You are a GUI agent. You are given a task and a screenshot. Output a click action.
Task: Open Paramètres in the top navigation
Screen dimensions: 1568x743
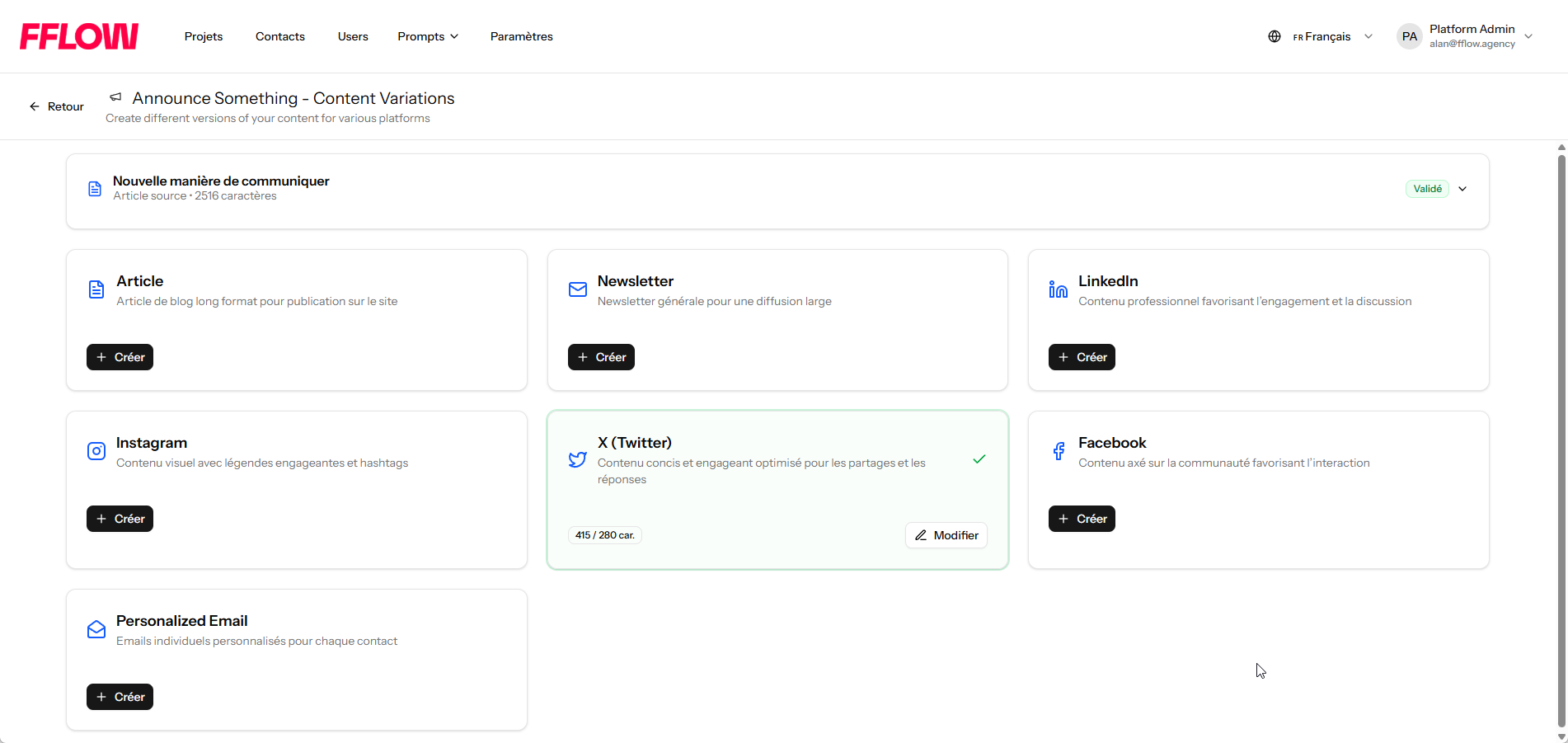tap(522, 36)
